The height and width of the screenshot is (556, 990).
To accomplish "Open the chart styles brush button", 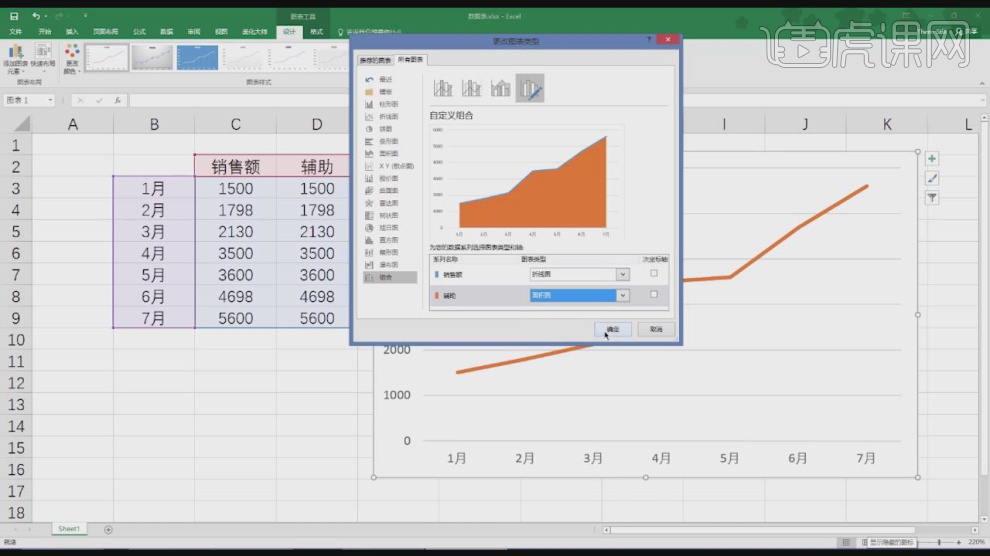I will point(932,179).
